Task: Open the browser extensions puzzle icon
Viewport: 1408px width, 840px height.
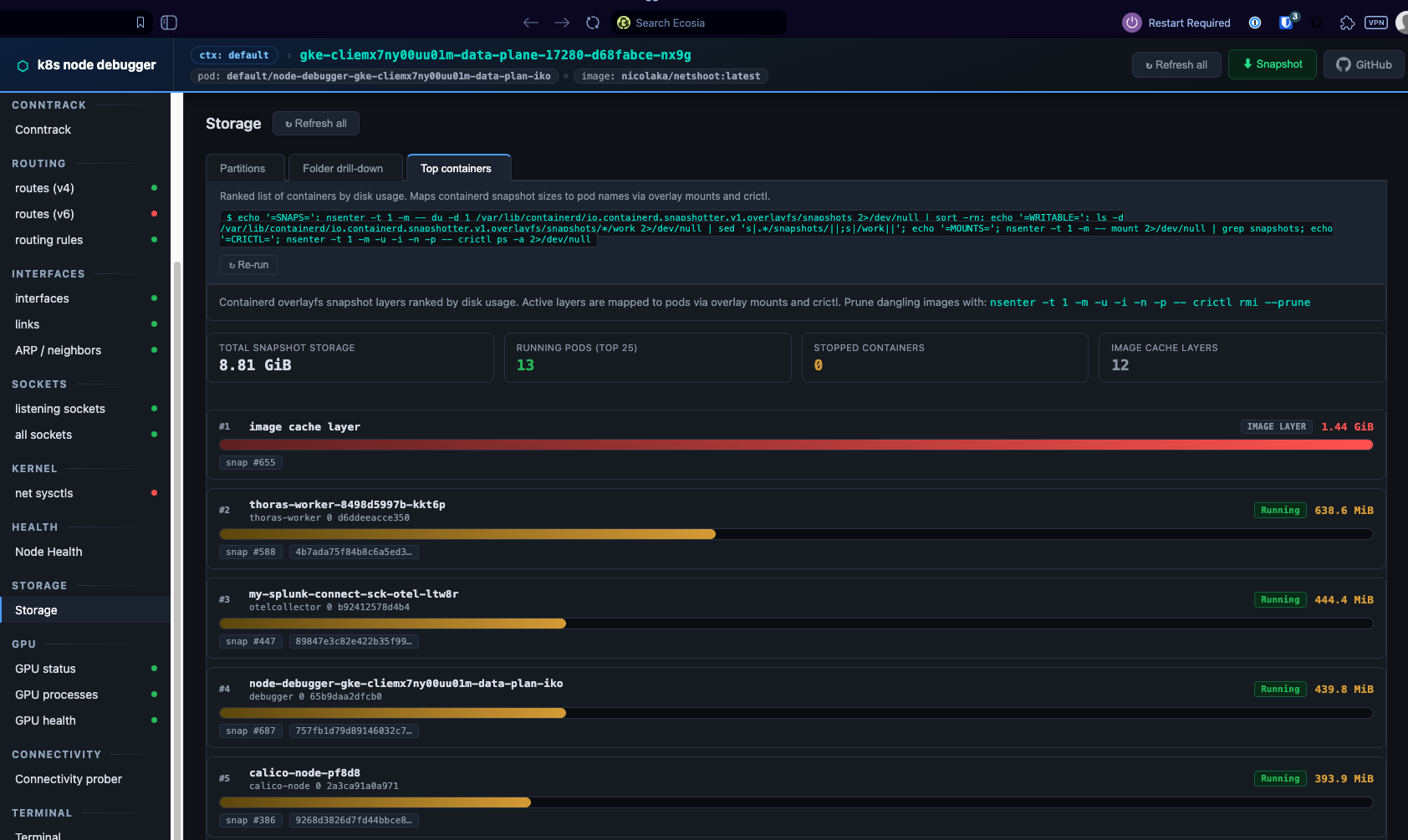Action: pos(1347,23)
